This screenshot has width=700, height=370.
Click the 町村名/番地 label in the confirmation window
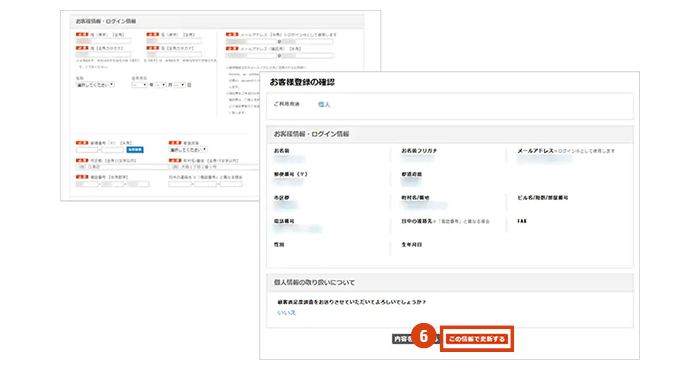click(415, 198)
